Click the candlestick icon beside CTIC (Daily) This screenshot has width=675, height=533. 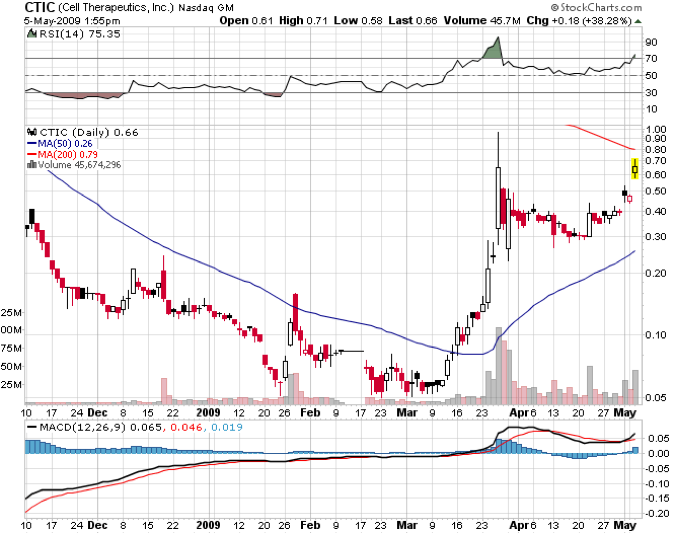coord(32,132)
